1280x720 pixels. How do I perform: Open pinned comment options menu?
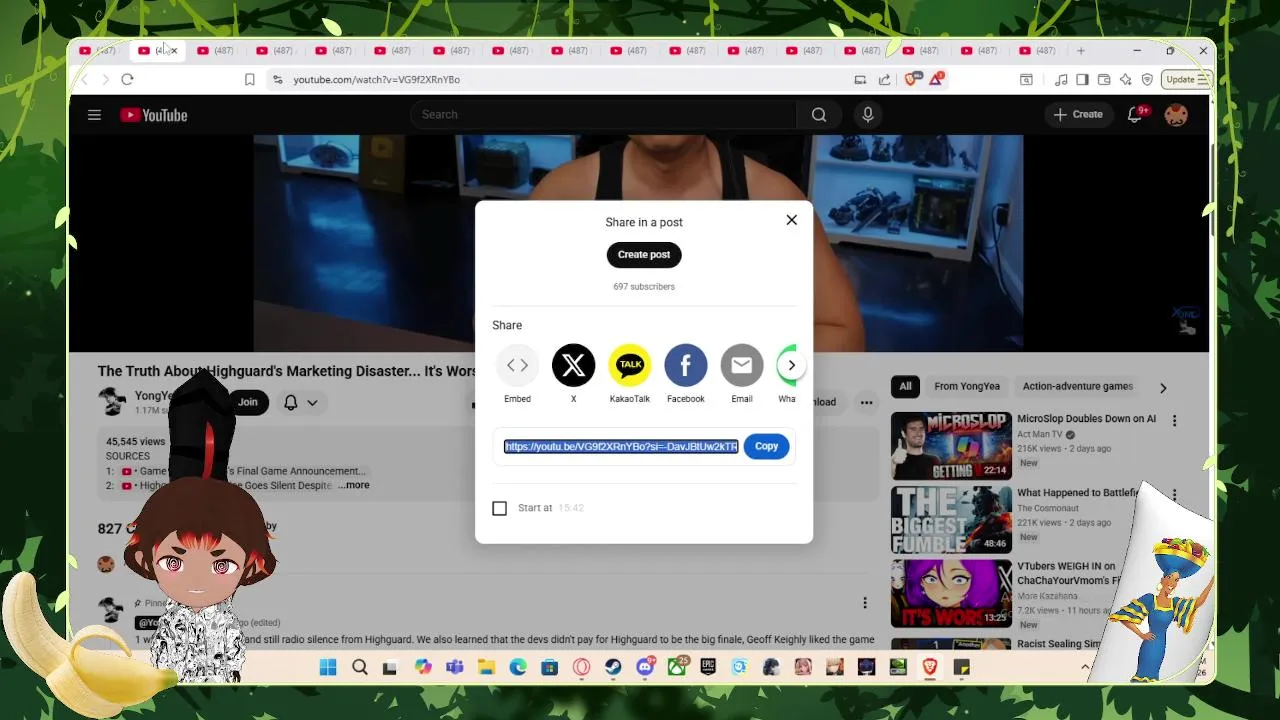pyautogui.click(x=865, y=603)
